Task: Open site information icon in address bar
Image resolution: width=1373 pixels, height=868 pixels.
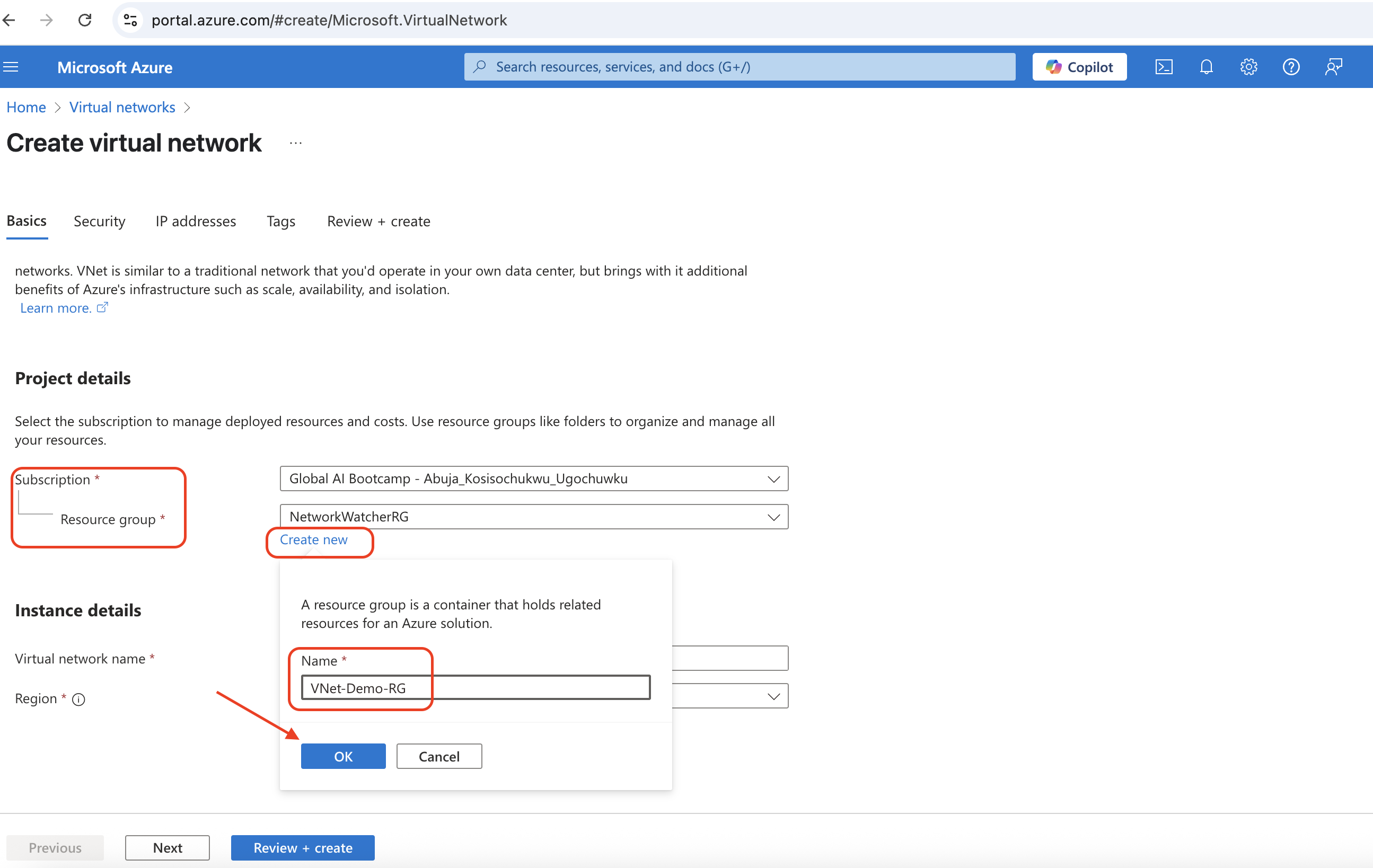Action: (130, 21)
